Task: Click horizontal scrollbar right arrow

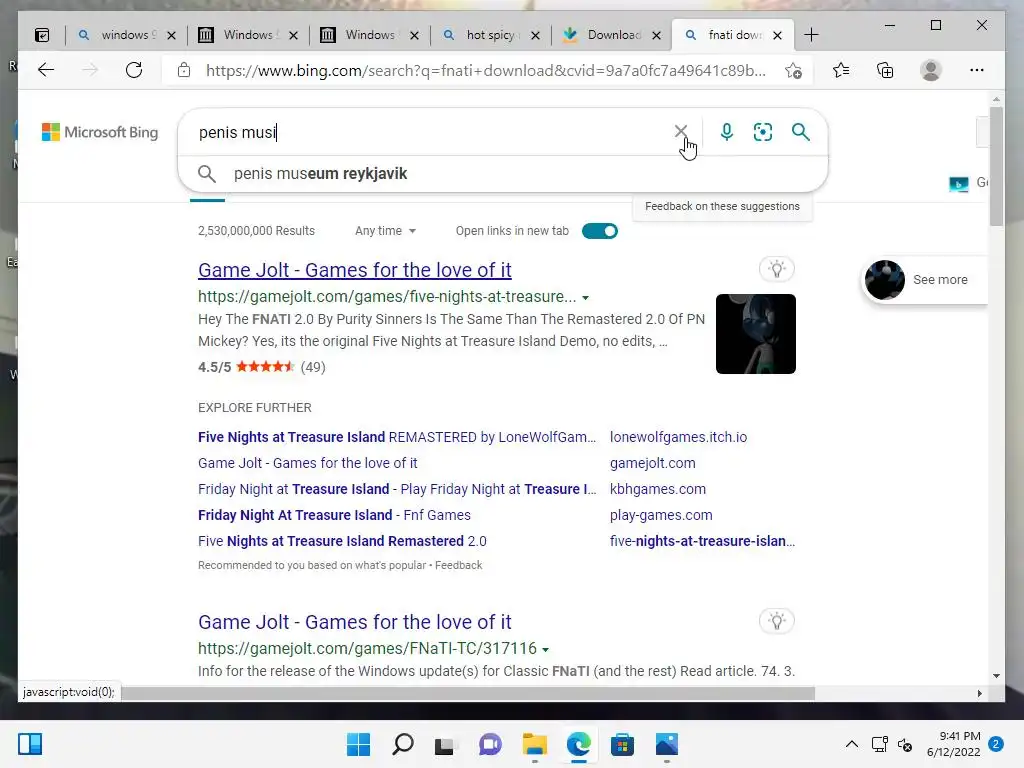Action: pos(980,694)
